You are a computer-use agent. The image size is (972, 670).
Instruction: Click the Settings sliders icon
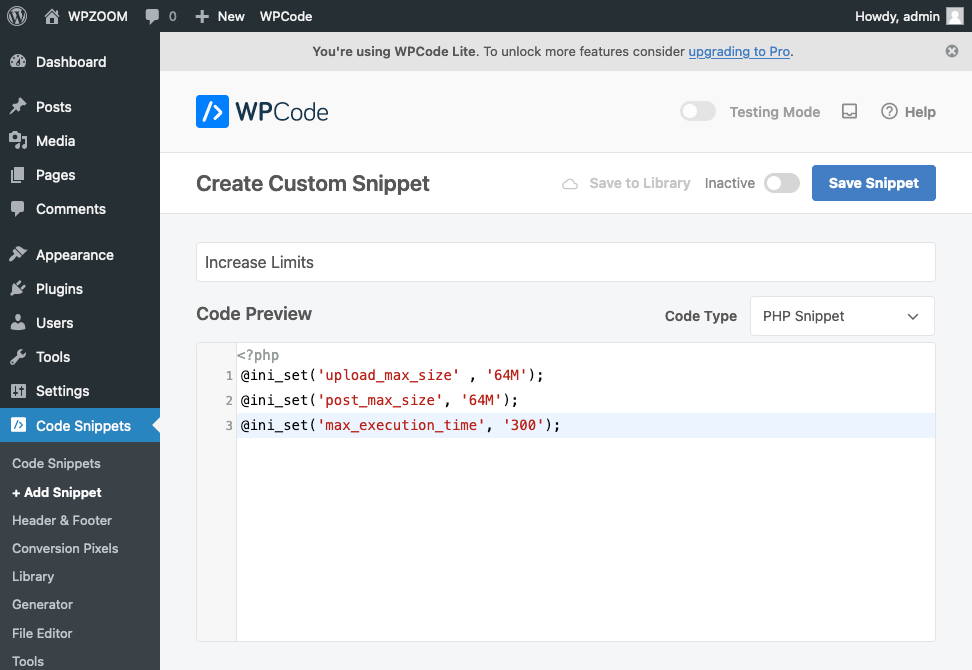click(x=18, y=390)
